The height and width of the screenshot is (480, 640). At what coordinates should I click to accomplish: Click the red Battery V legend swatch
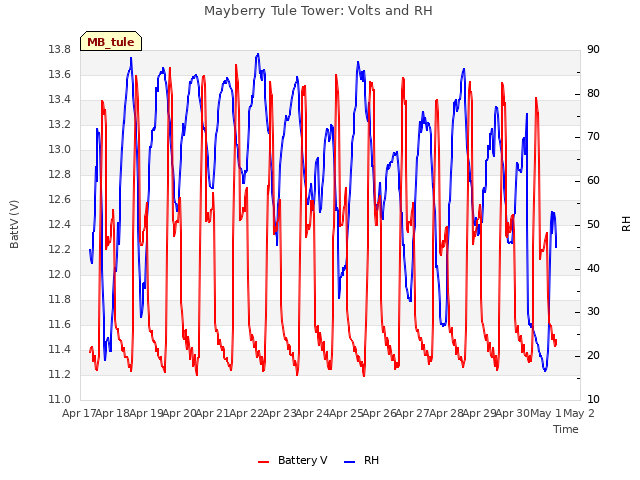(264, 461)
